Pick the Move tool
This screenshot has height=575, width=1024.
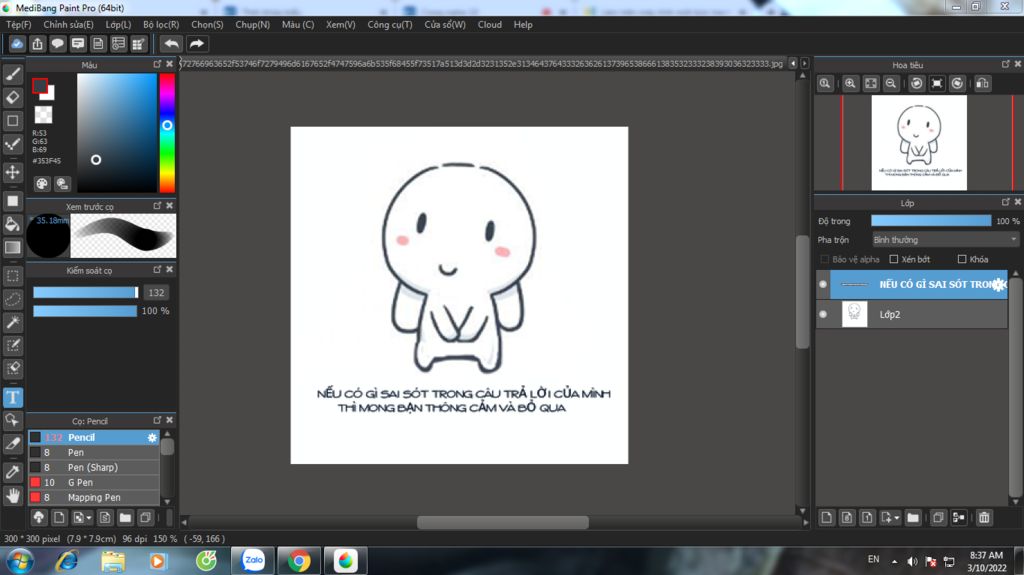[13, 172]
